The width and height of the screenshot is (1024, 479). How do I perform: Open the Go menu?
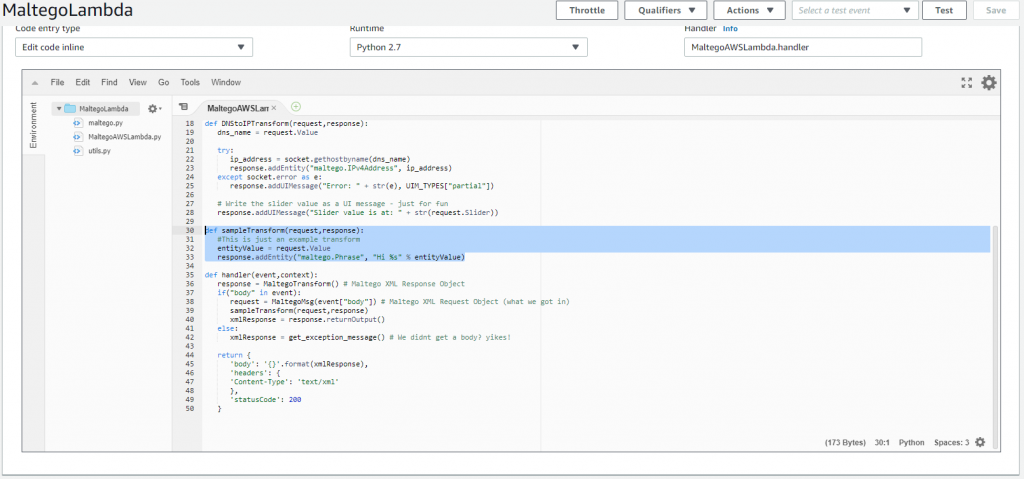click(x=163, y=82)
